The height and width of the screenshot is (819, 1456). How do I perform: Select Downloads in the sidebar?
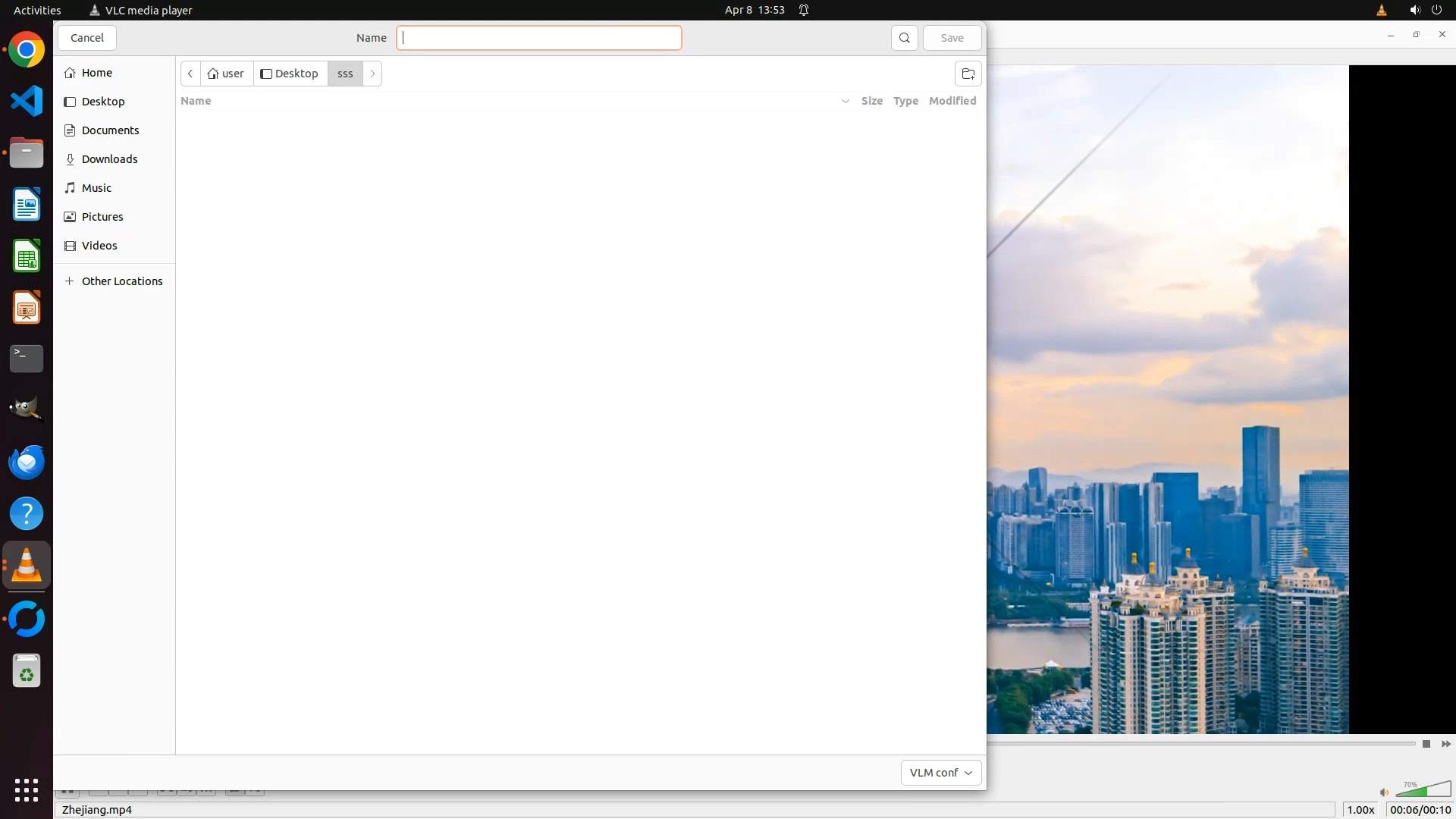click(x=109, y=159)
